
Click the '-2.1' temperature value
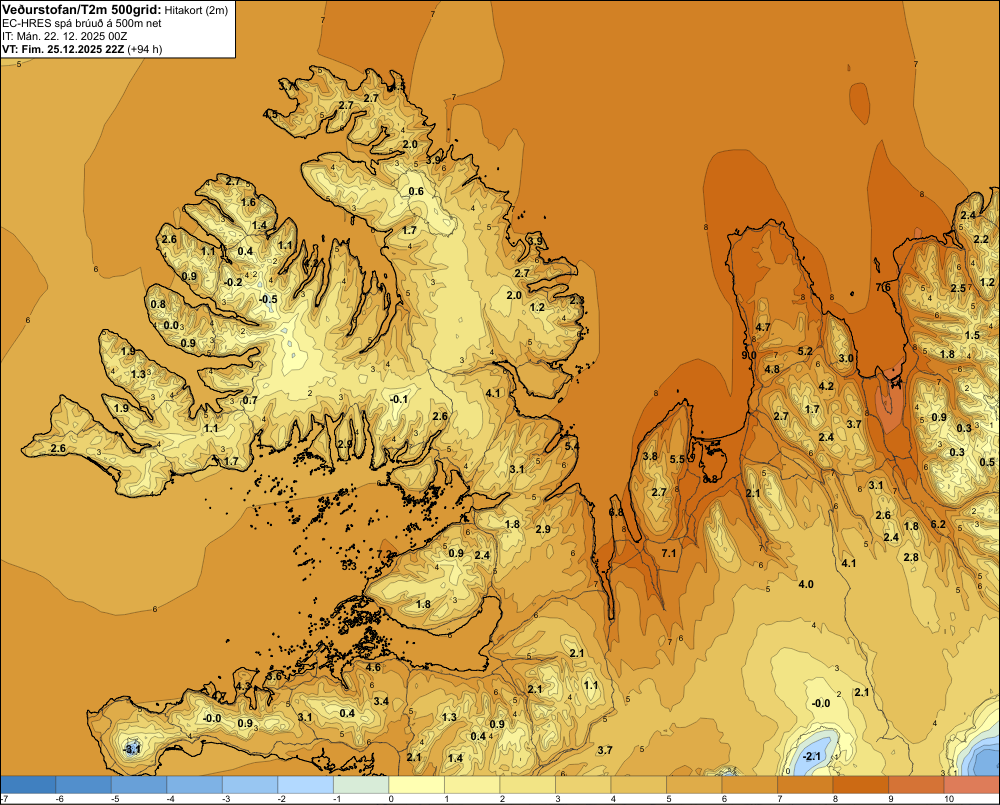811,757
